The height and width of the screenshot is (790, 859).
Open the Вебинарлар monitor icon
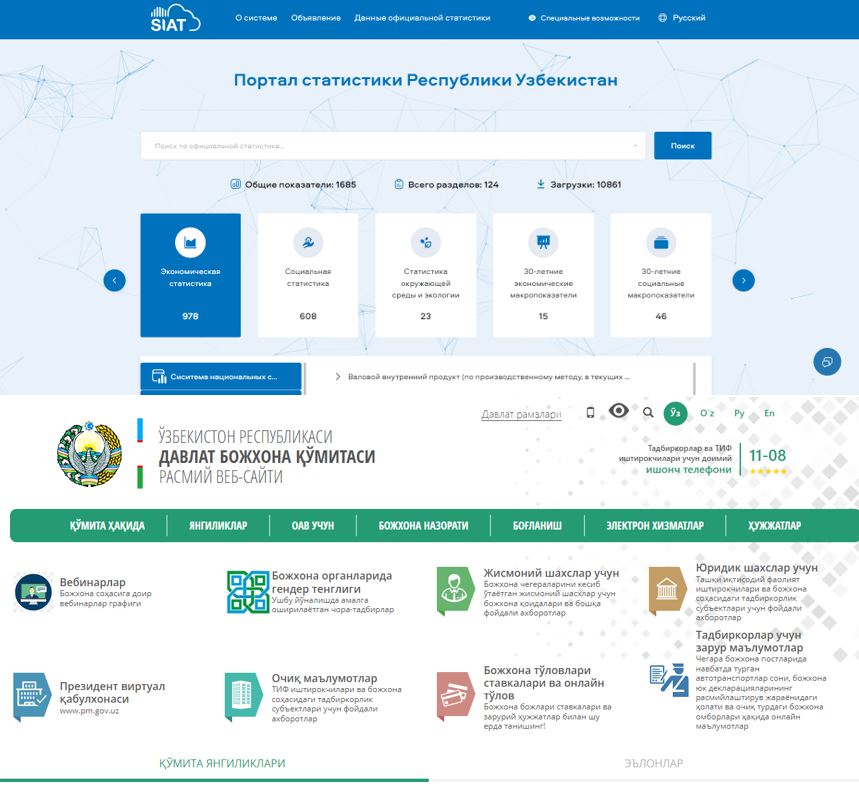pos(33,592)
